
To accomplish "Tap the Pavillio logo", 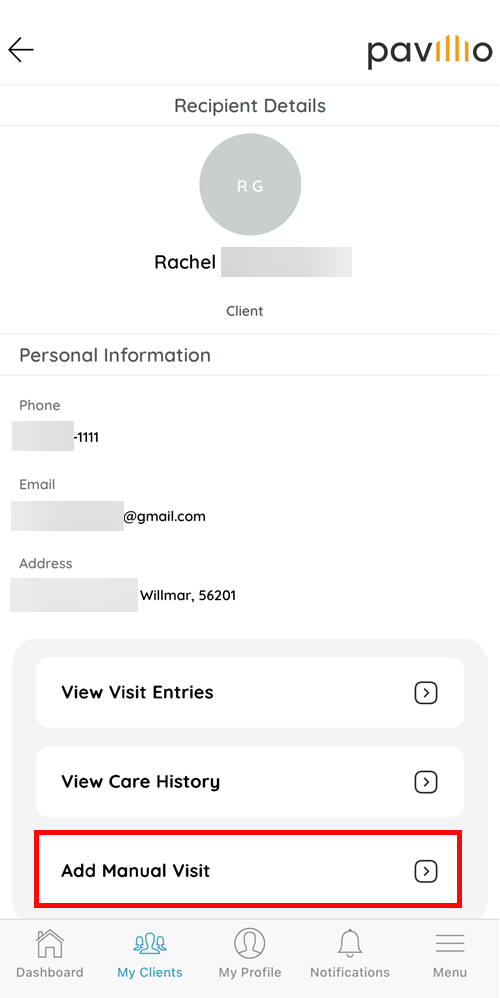I will tap(429, 52).
